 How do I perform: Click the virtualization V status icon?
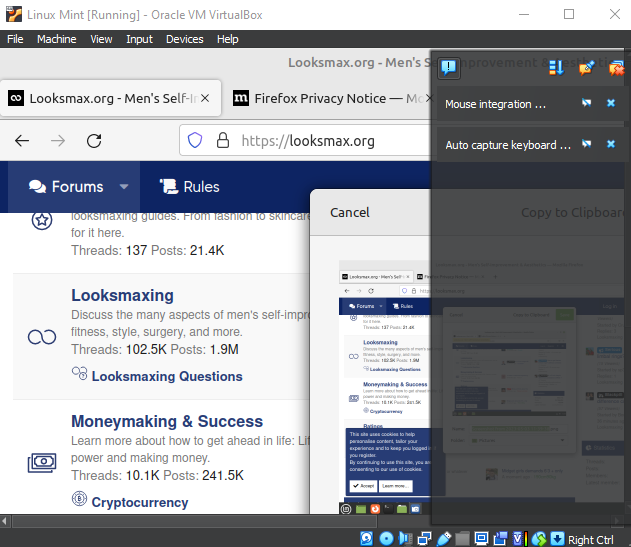point(520,539)
